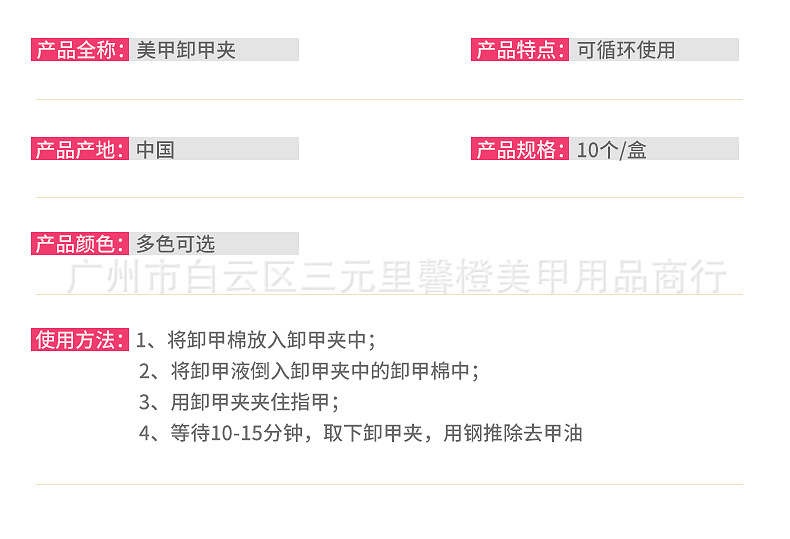Select the 多色可选 color value

coord(176,244)
